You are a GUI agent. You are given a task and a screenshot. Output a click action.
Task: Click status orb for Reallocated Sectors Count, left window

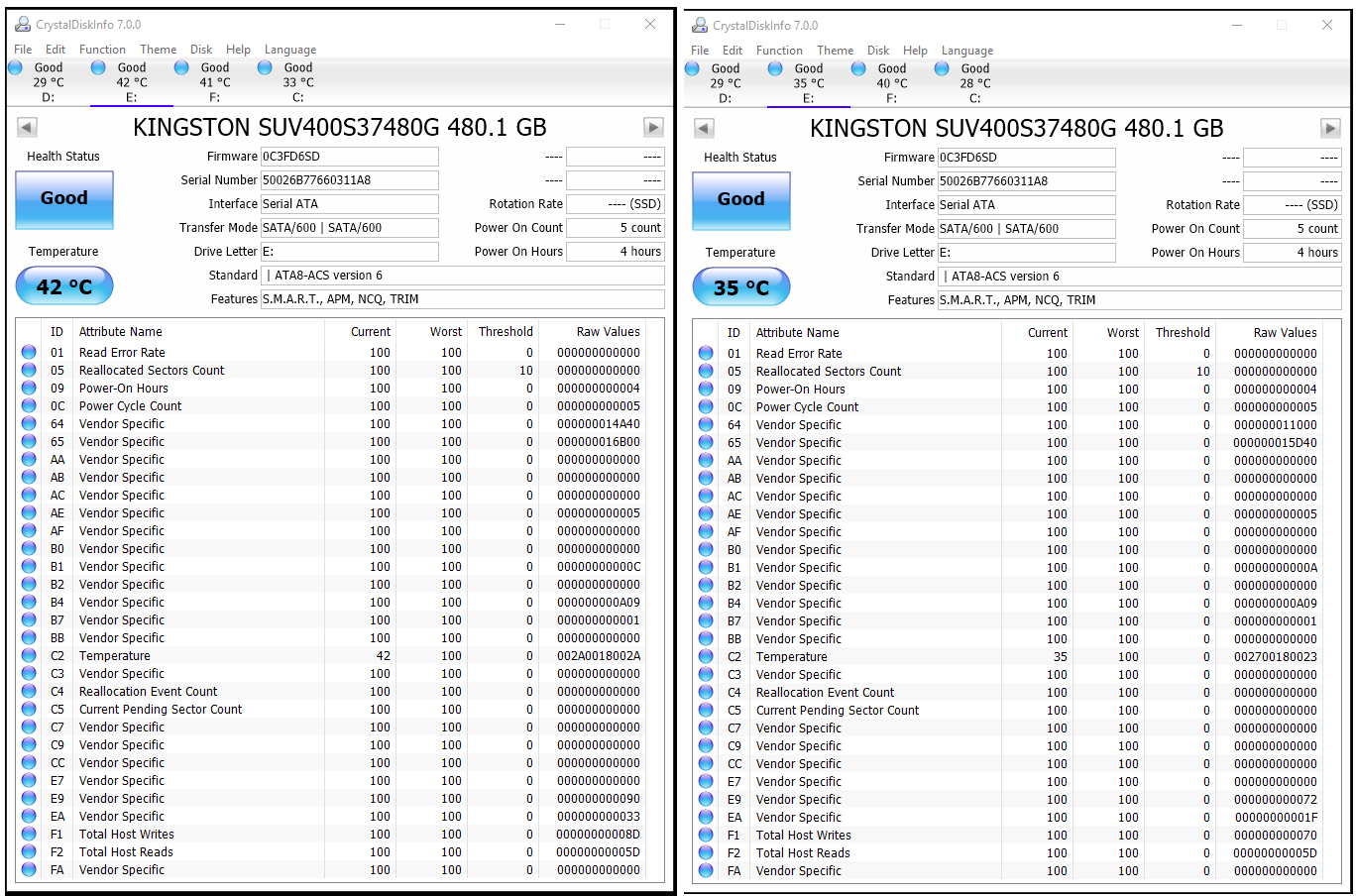pos(29,370)
